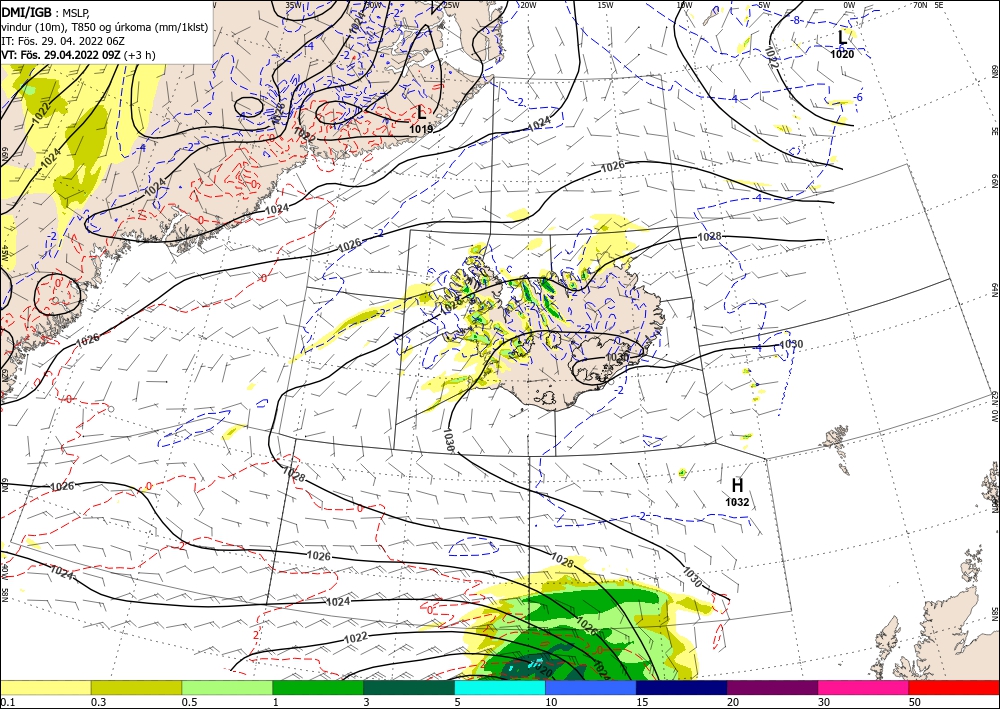Click legend value "30"
This screenshot has height=709, width=1000.
(824, 702)
